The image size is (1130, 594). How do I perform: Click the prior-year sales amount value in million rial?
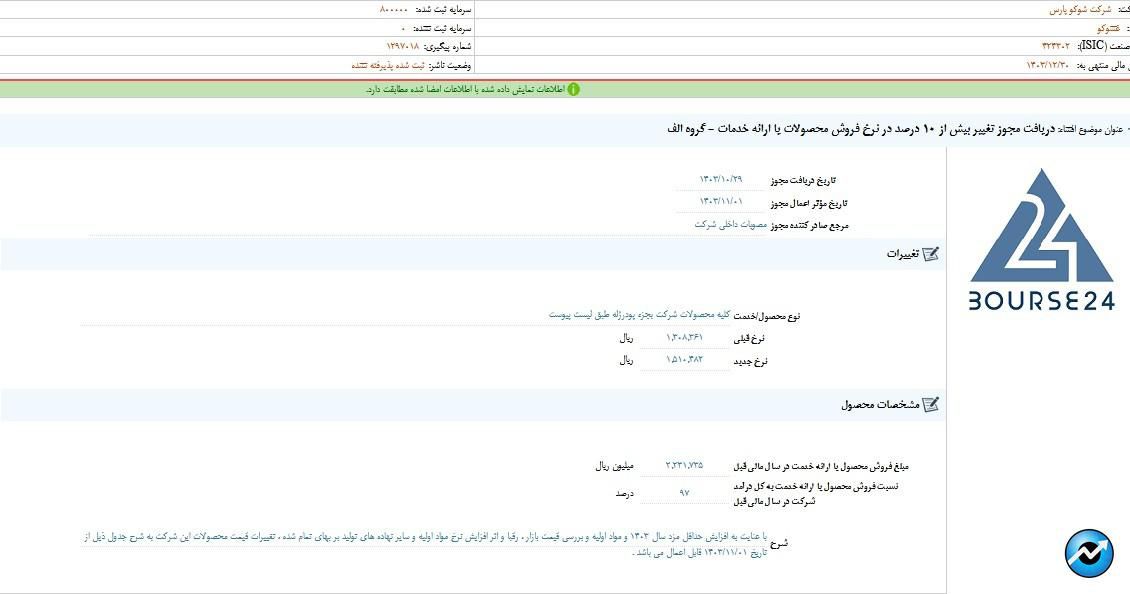coord(684,466)
